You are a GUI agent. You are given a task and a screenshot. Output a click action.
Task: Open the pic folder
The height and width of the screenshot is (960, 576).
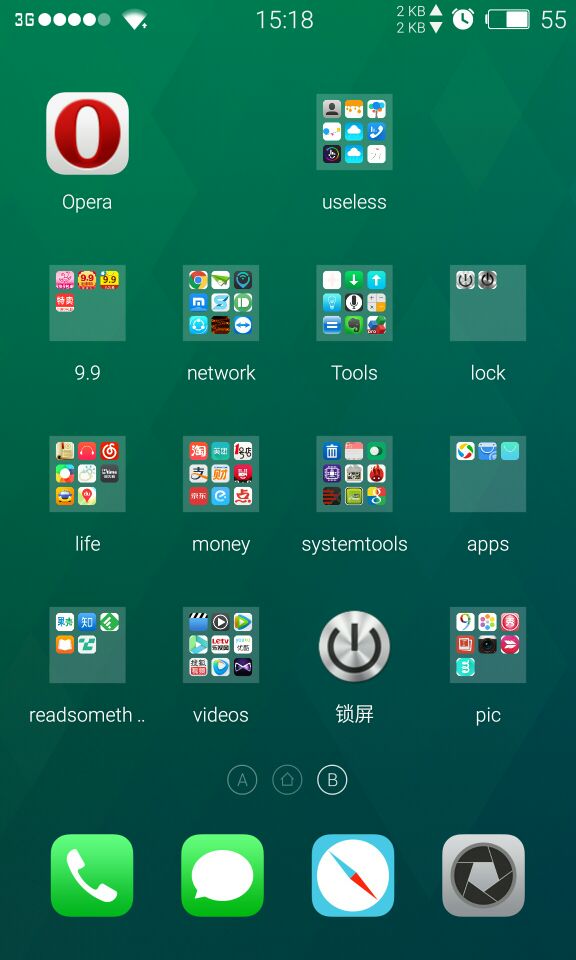coord(488,645)
